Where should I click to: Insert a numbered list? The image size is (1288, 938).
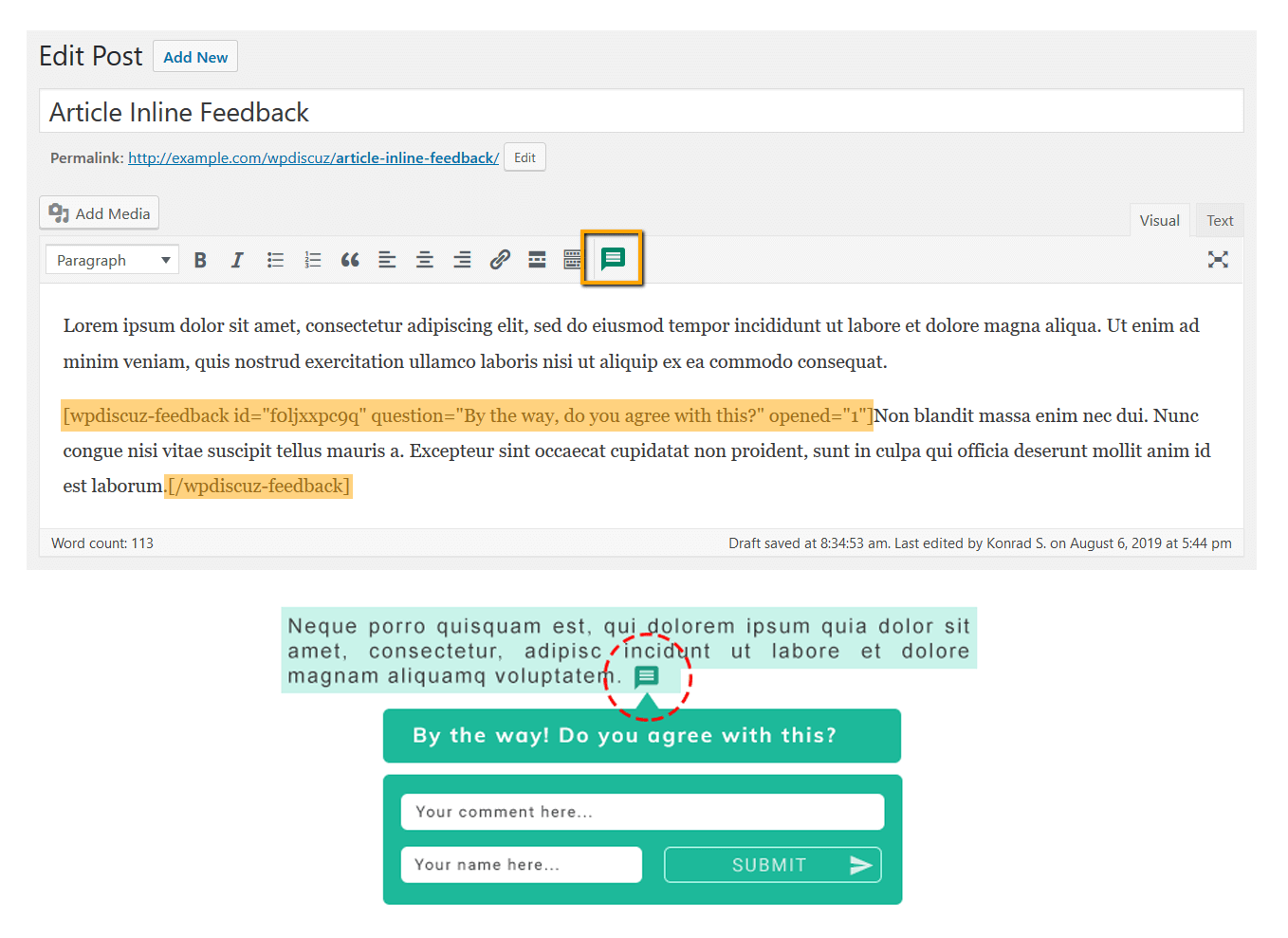pyautogui.click(x=312, y=260)
